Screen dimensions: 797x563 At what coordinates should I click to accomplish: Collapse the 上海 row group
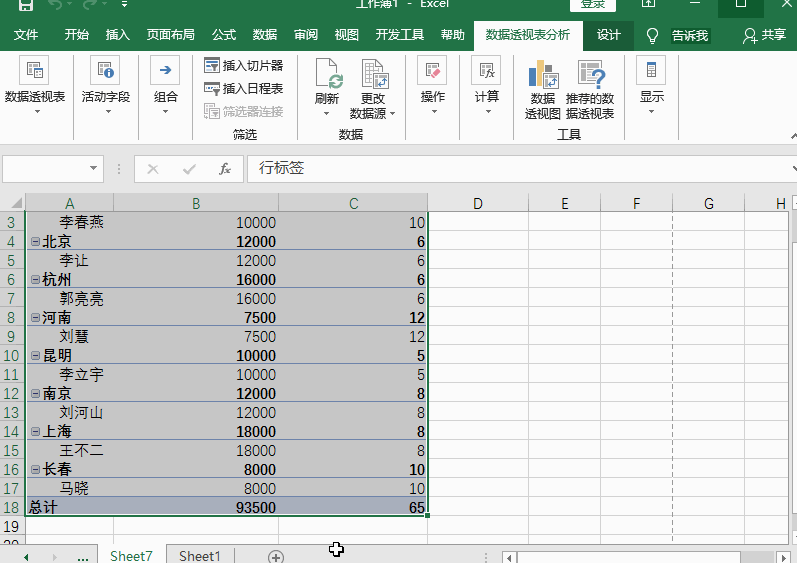[x=35, y=432]
